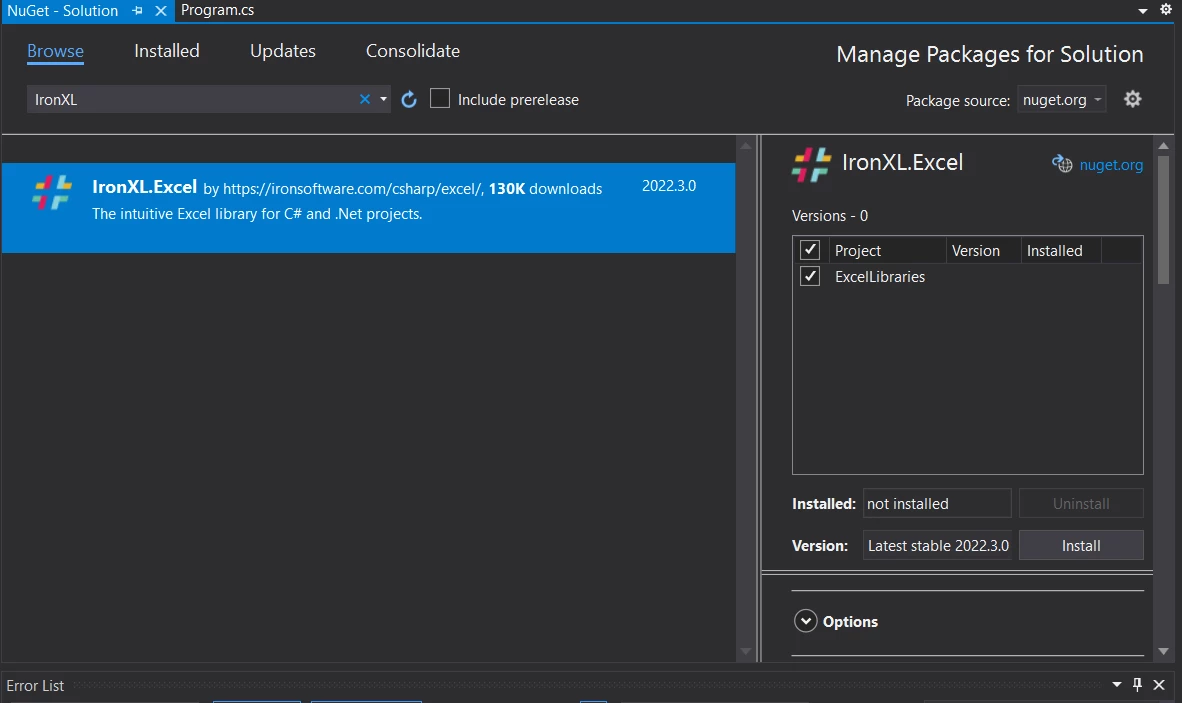Click the package list vertical scrollbar

click(744, 400)
